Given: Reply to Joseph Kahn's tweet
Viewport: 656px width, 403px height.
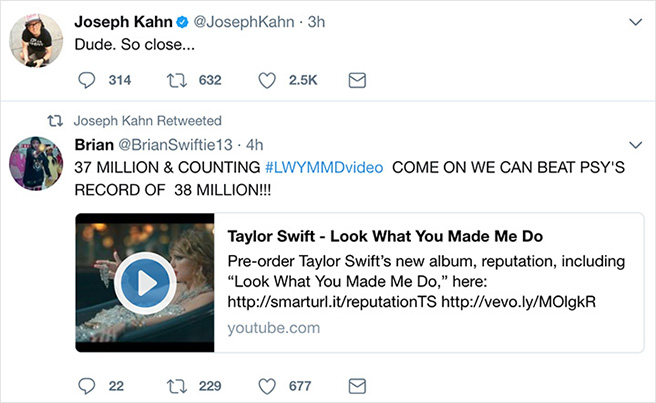Looking at the screenshot, I should click(86, 80).
